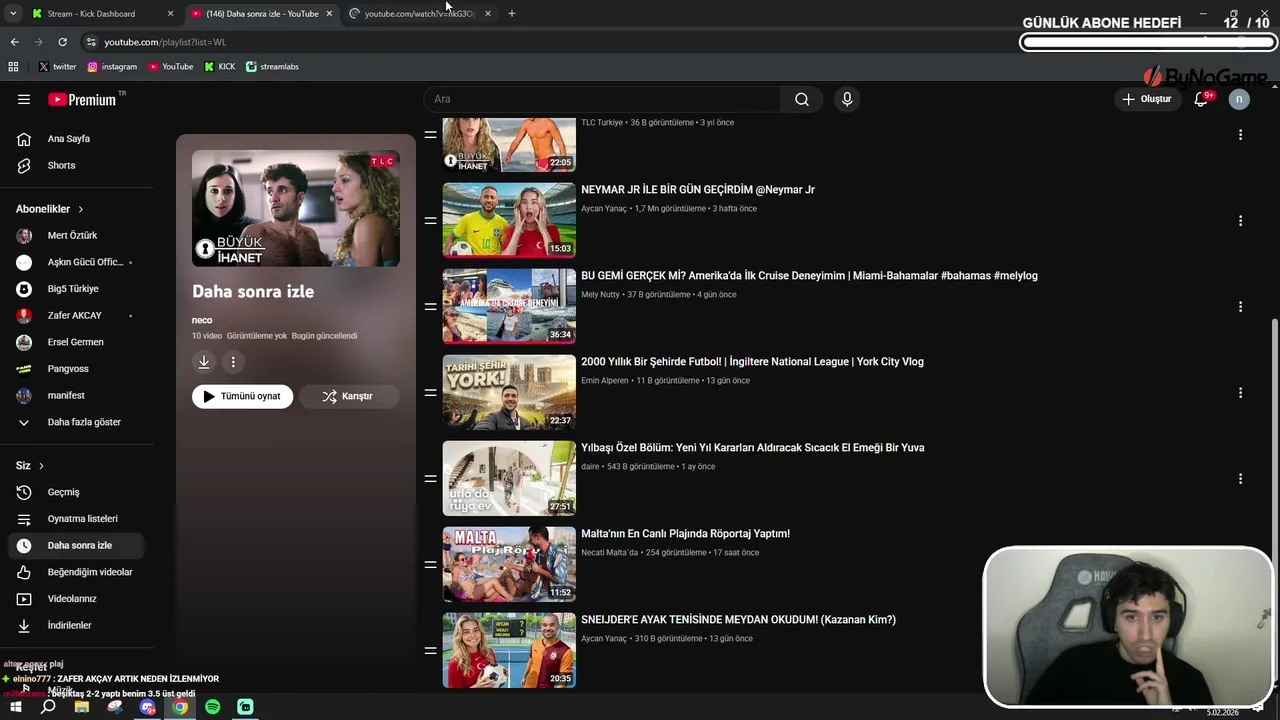
Task: Click the search magnifier button
Action: click(x=802, y=99)
